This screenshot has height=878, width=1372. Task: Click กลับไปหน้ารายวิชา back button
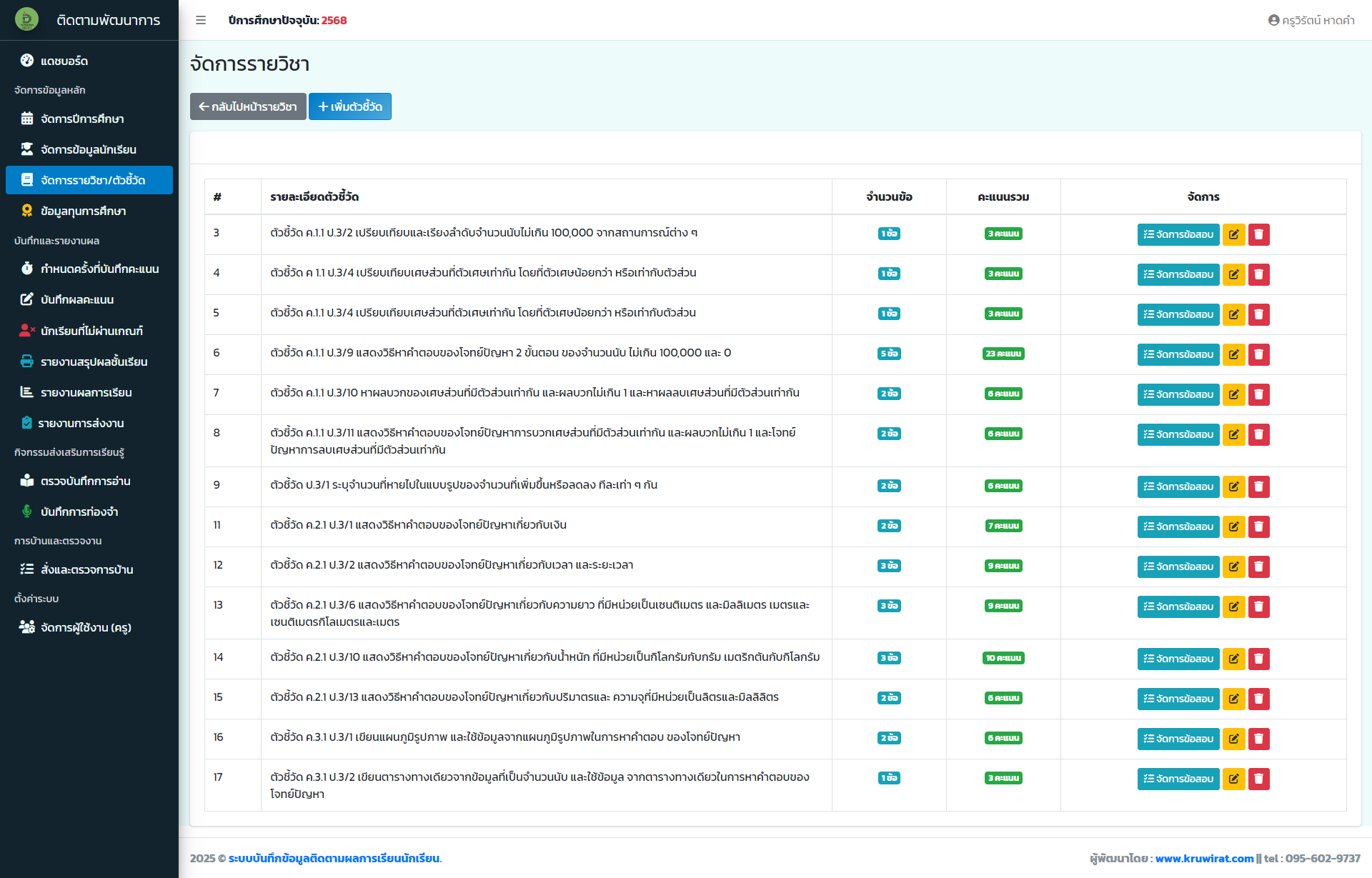coord(248,106)
